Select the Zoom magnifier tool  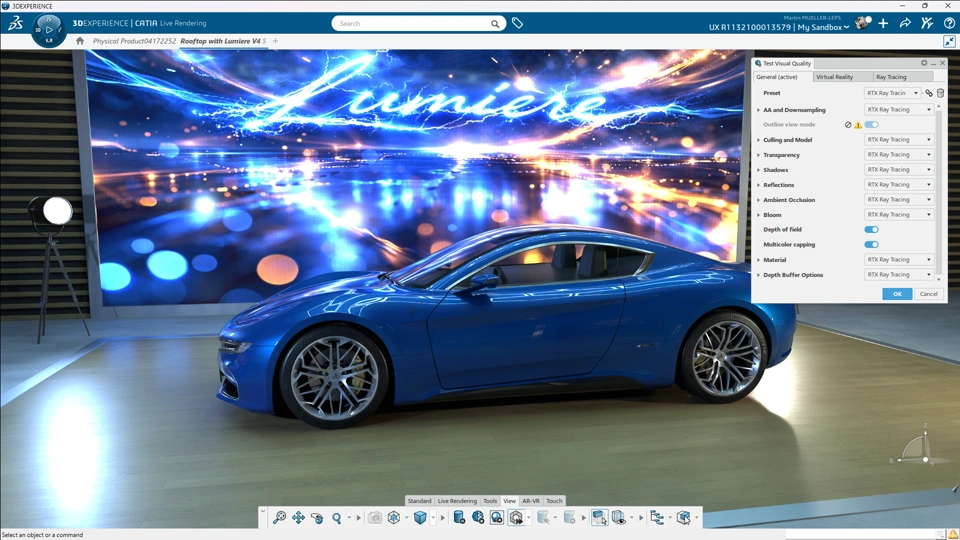pyautogui.click(x=336, y=518)
